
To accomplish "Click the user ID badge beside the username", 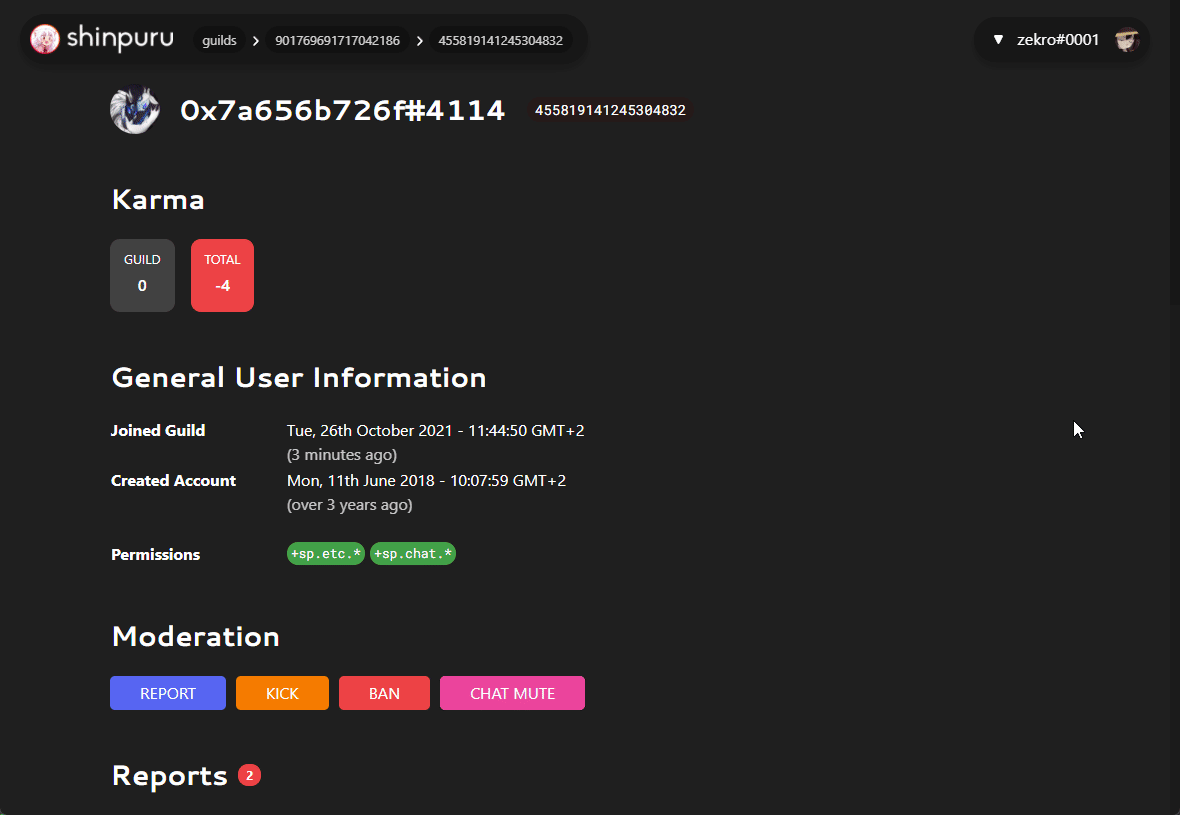I will [x=610, y=110].
